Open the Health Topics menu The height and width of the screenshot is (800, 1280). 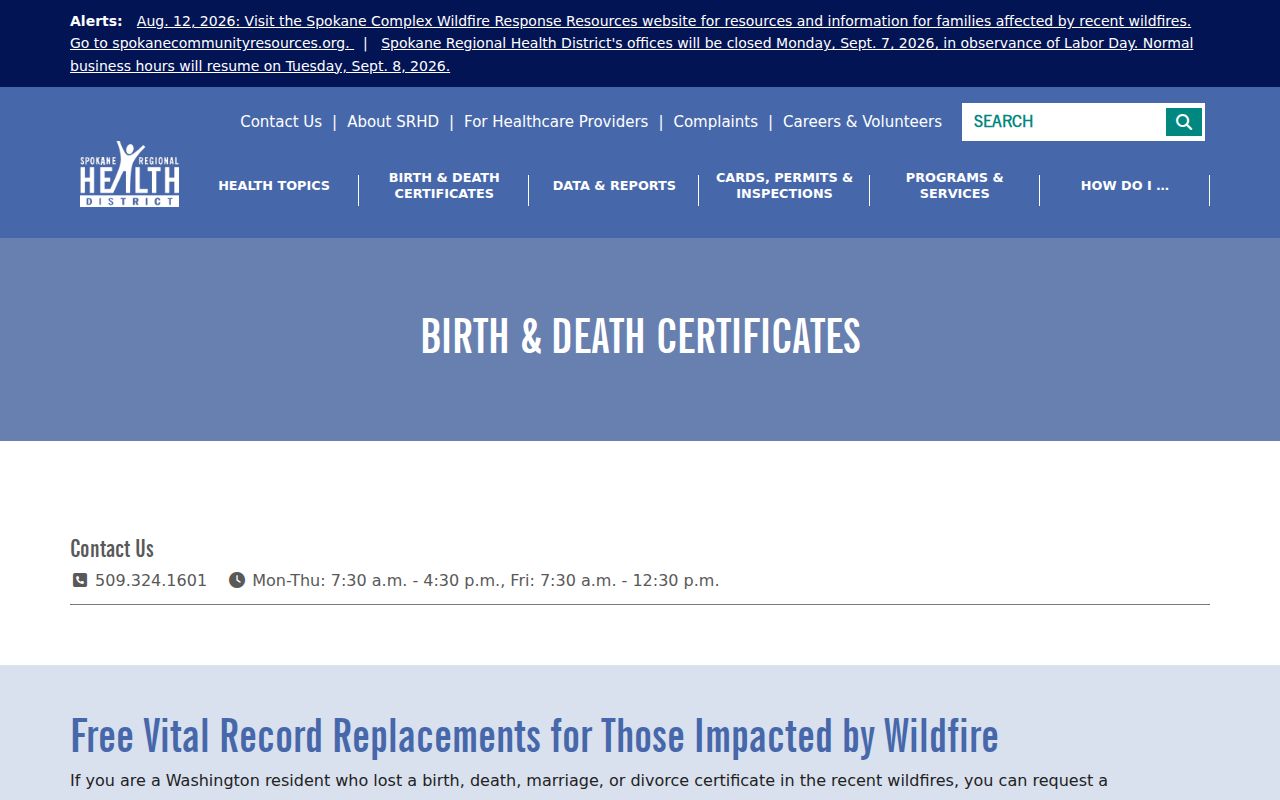tap(274, 185)
